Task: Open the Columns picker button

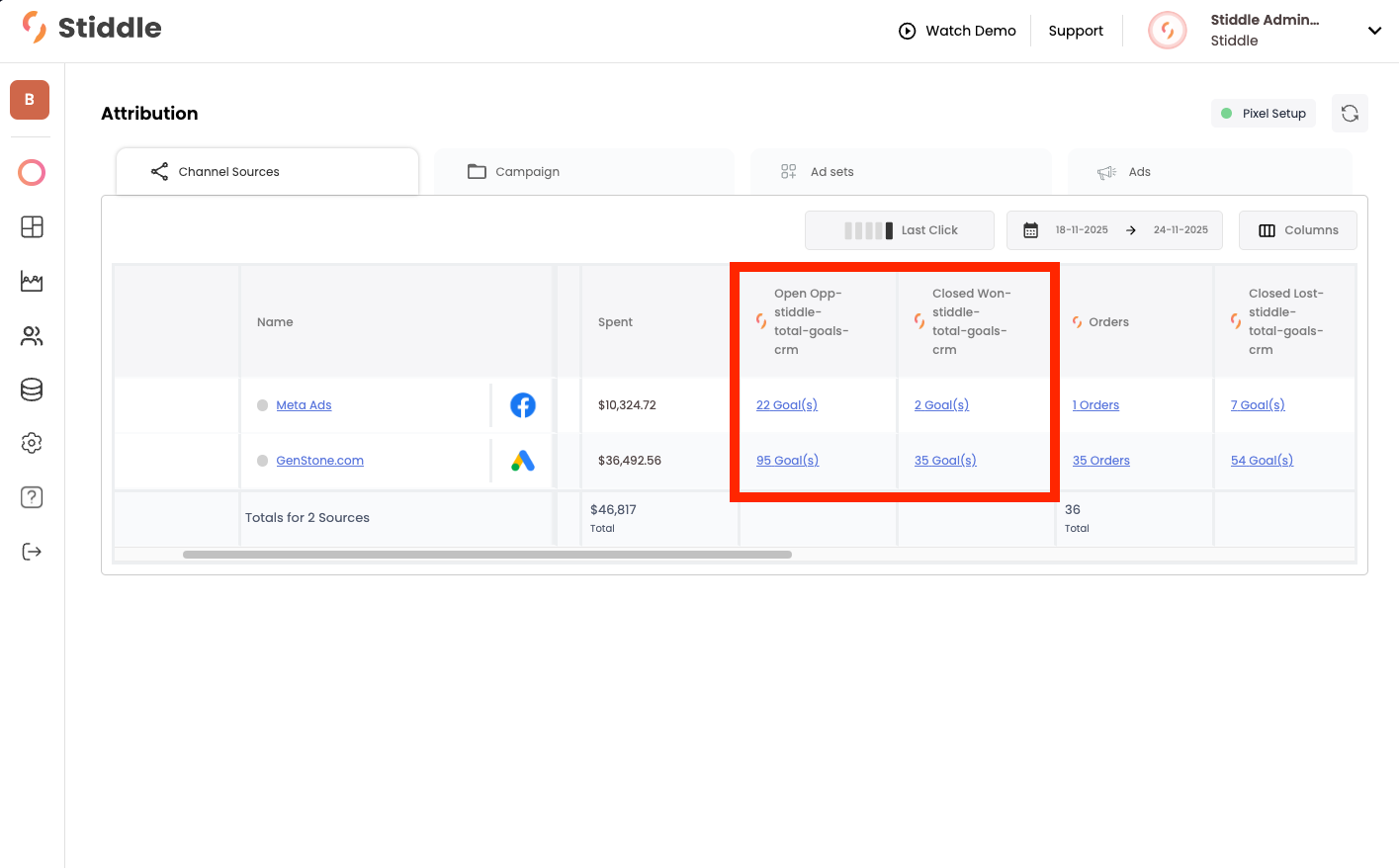Action: point(1298,230)
